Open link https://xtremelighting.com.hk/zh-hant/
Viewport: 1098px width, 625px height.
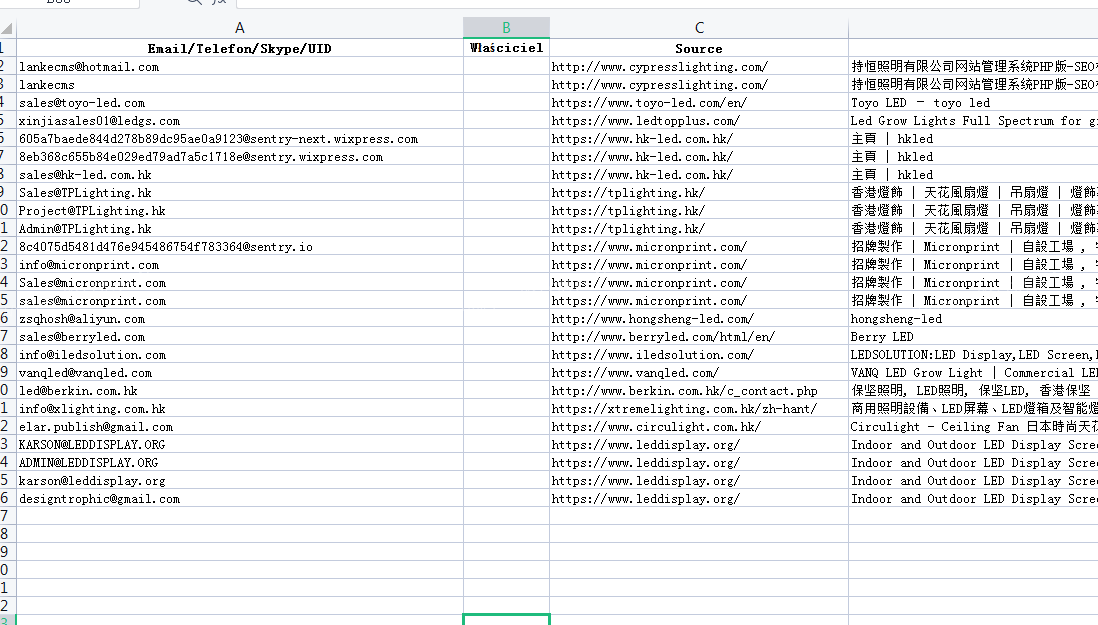point(685,409)
